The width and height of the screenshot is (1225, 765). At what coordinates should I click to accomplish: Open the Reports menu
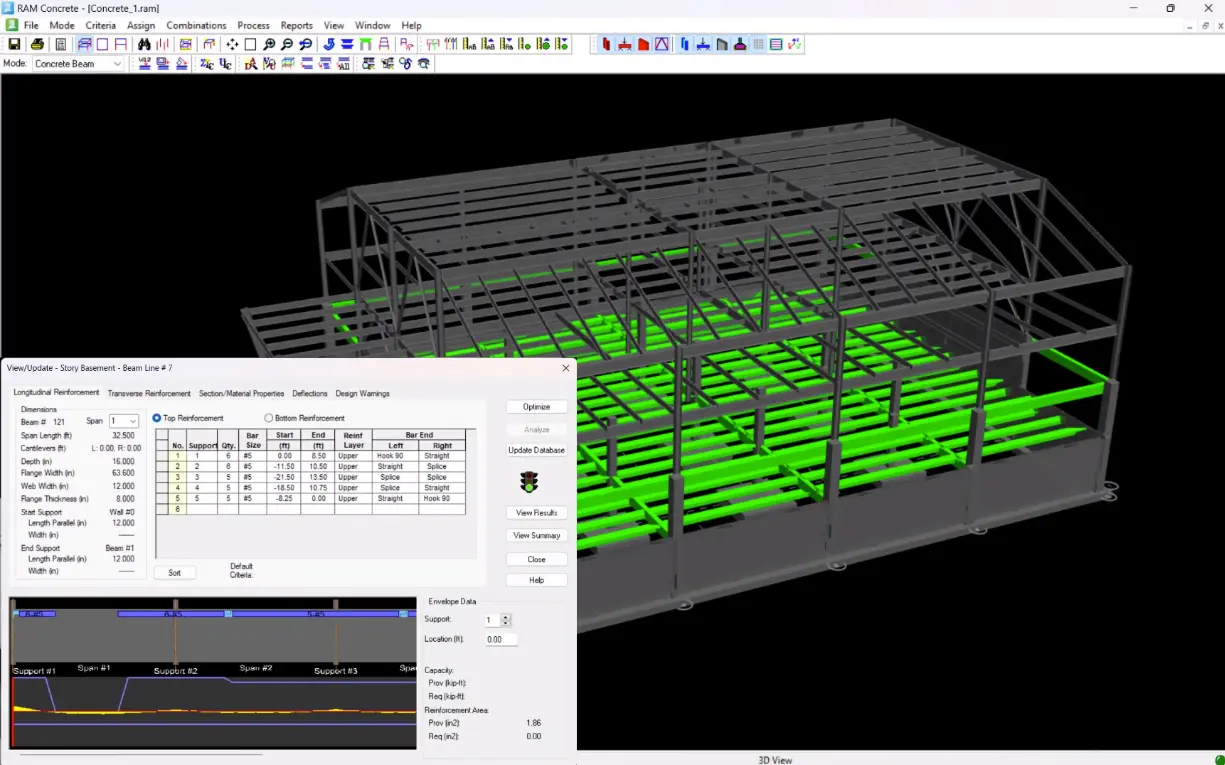point(297,25)
